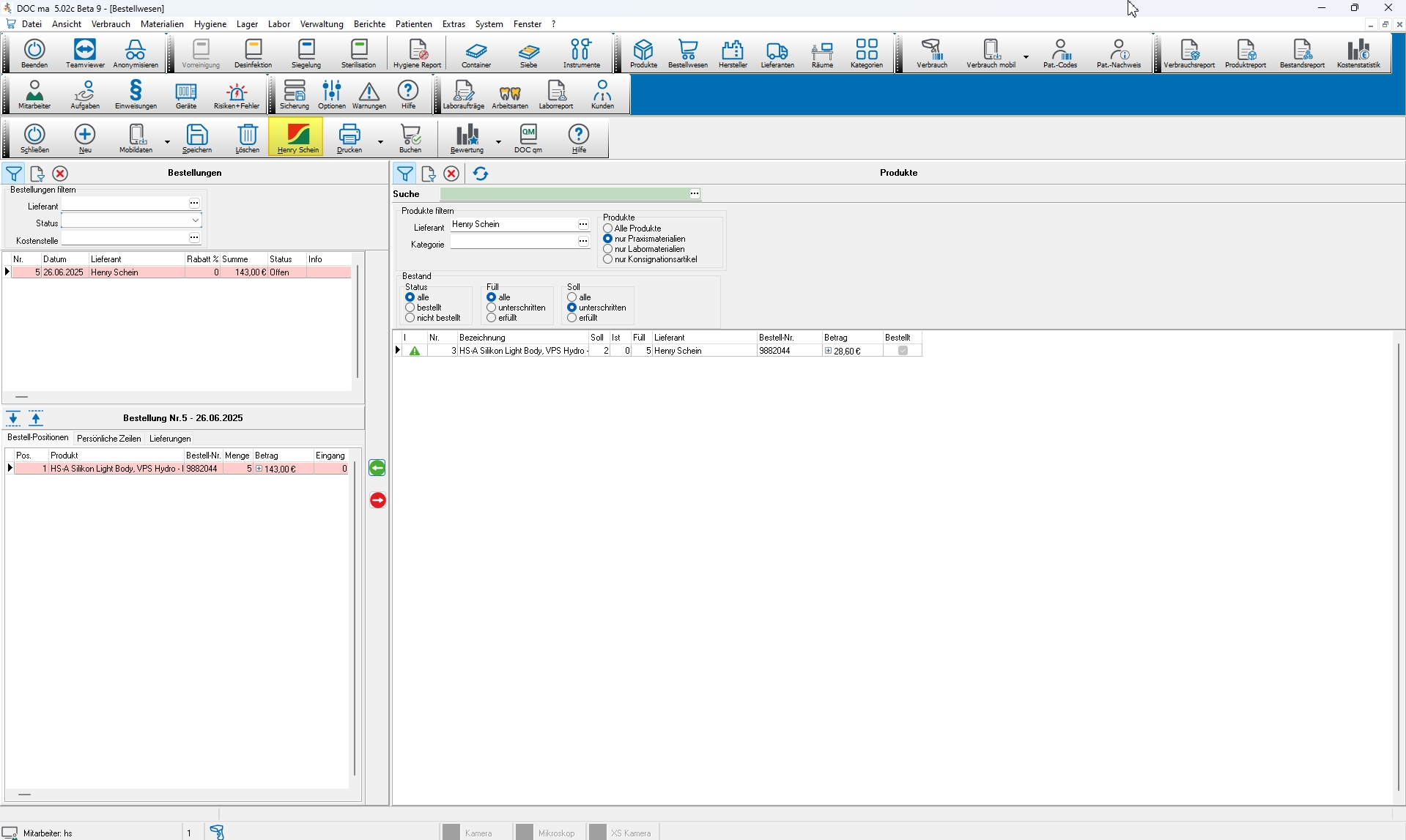The image size is (1406, 840).
Task: Select Status 'nicht bestellt' radio button
Action: [x=410, y=318]
